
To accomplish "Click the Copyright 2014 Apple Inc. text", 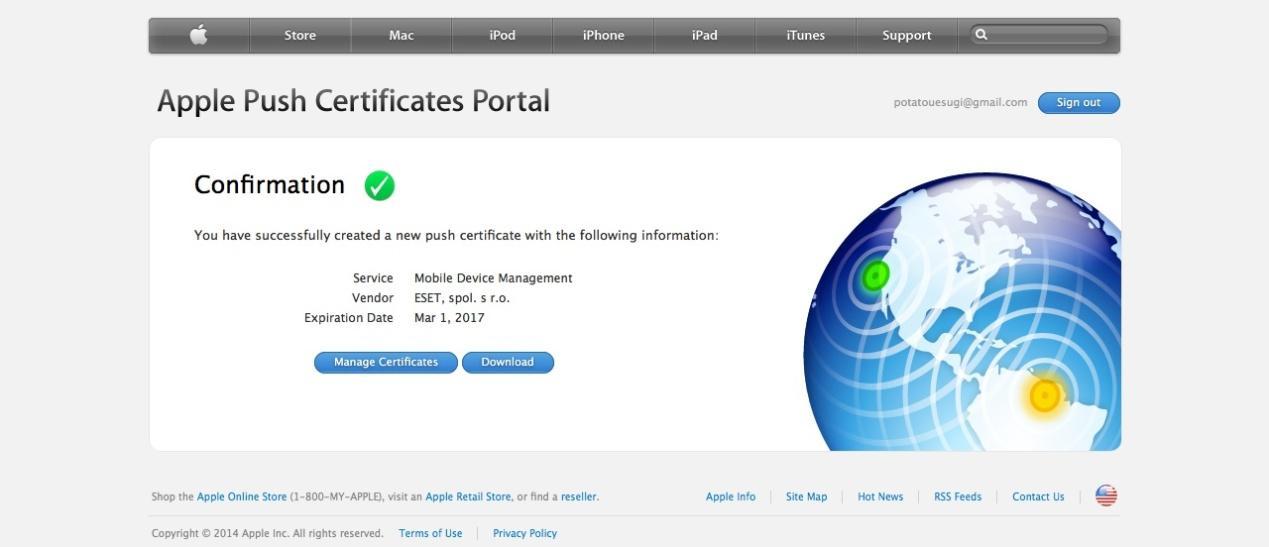I will (x=267, y=534).
